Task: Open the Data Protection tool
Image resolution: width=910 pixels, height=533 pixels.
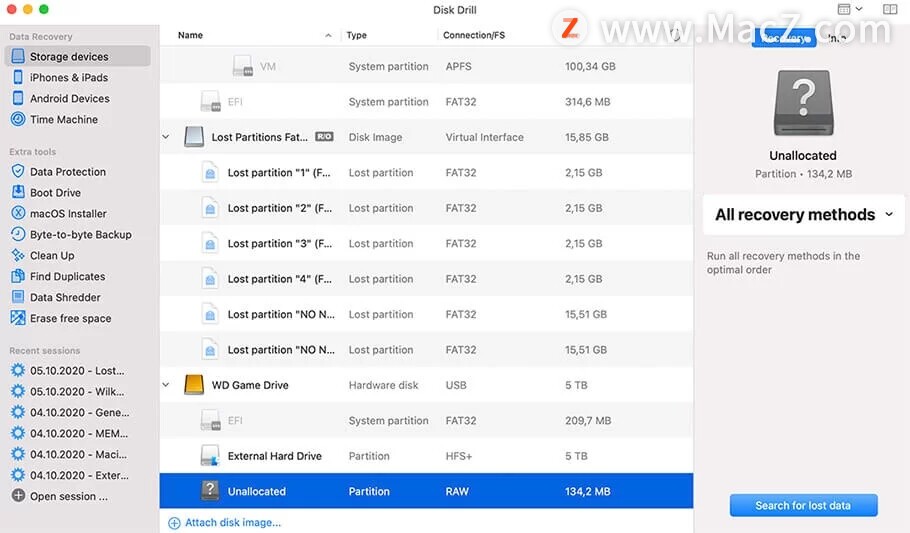Action: coord(68,172)
